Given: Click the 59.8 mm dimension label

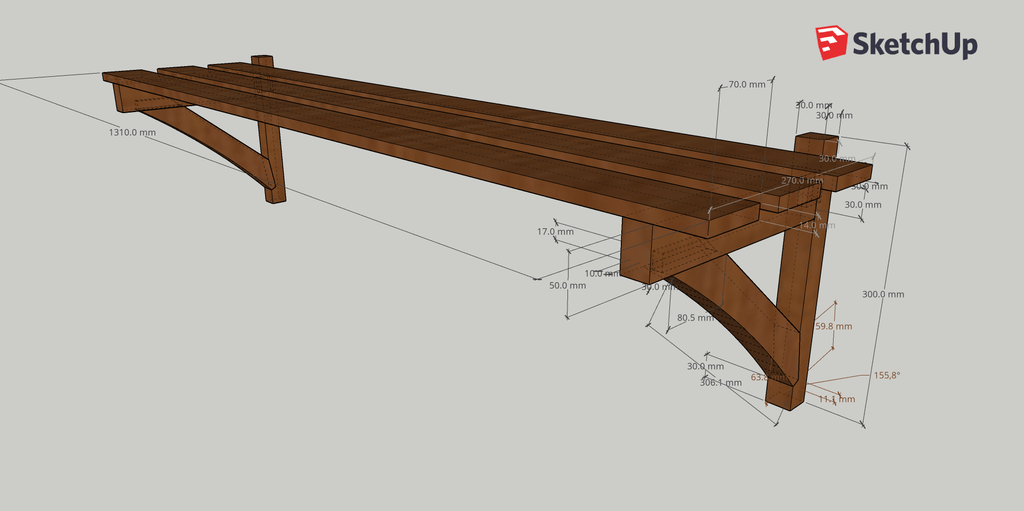Looking at the screenshot, I should 834,326.
